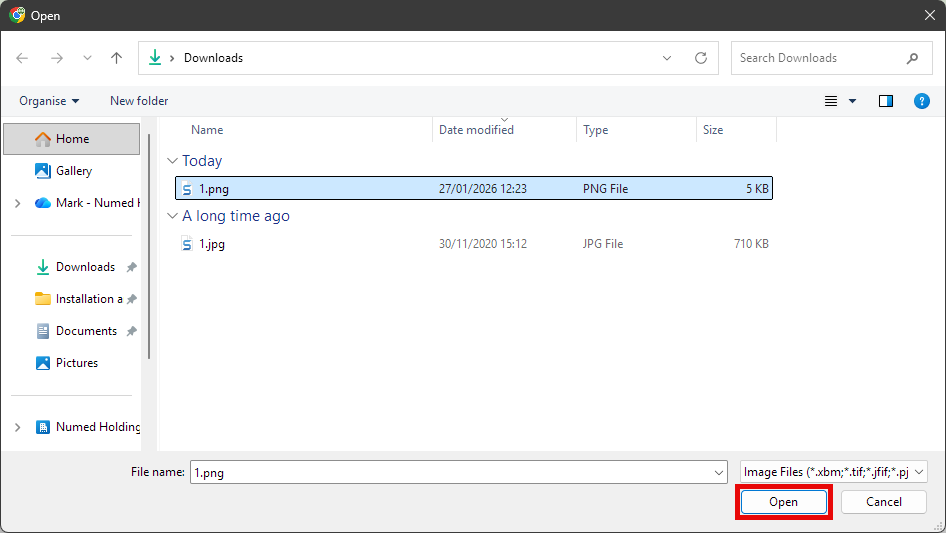946x533 pixels.
Task: Expand the address bar history dropdown
Action: 667,58
